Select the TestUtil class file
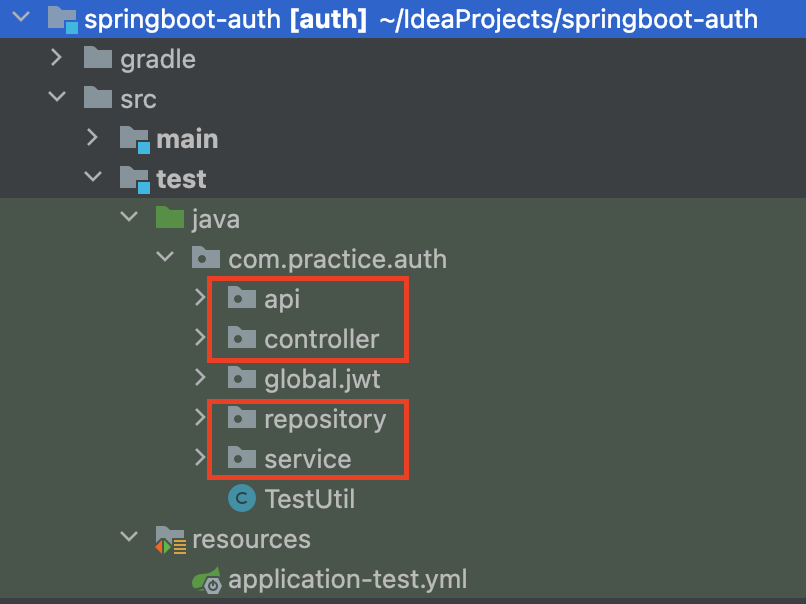 [x=291, y=498]
